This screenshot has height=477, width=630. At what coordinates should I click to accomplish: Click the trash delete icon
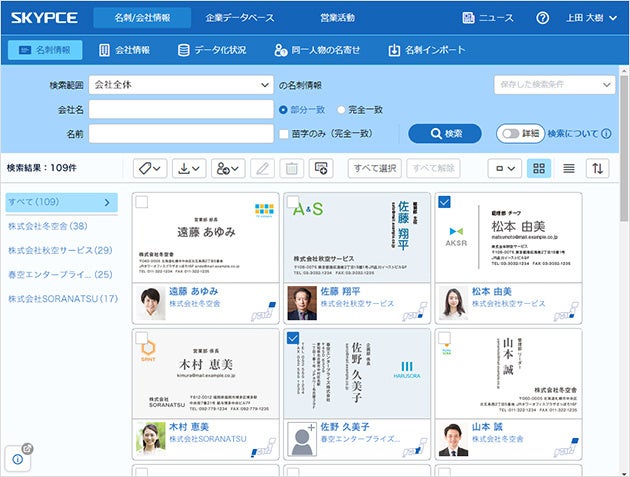coord(292,168)
